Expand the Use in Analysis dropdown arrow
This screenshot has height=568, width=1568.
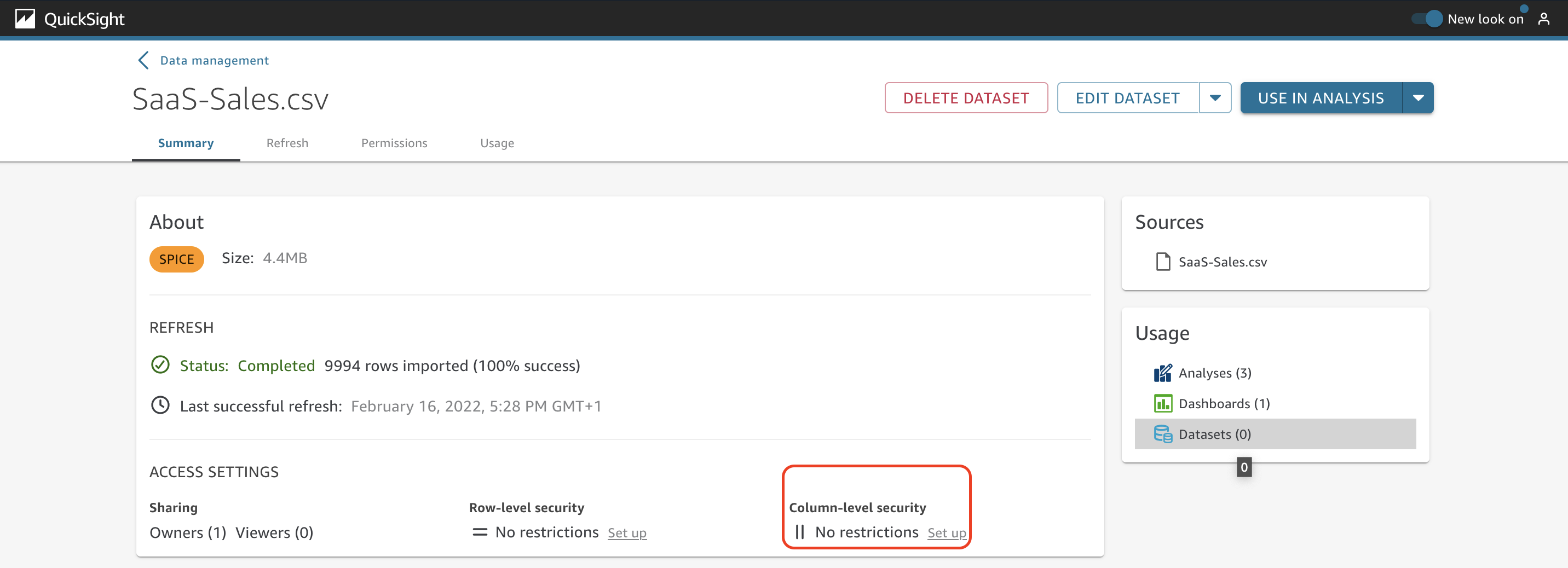click(1417, 98)
